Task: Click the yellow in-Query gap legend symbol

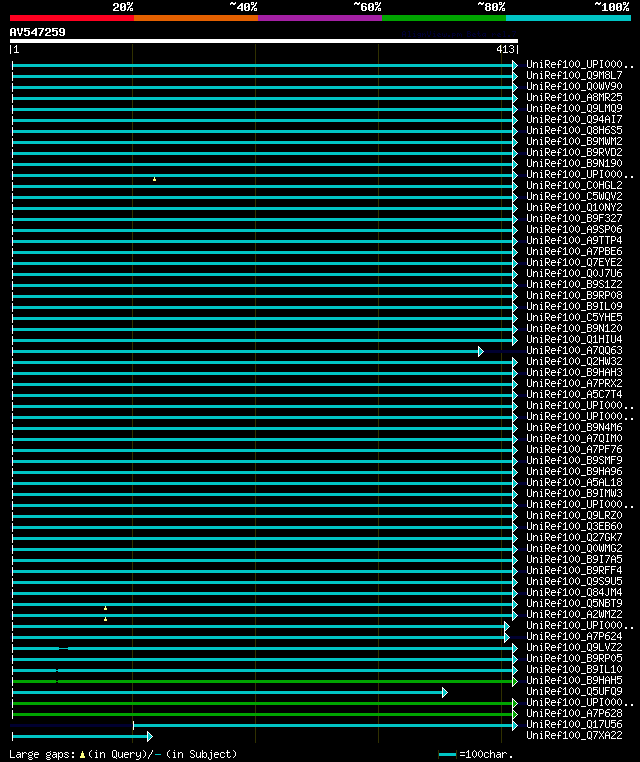Action: point(82,755)
